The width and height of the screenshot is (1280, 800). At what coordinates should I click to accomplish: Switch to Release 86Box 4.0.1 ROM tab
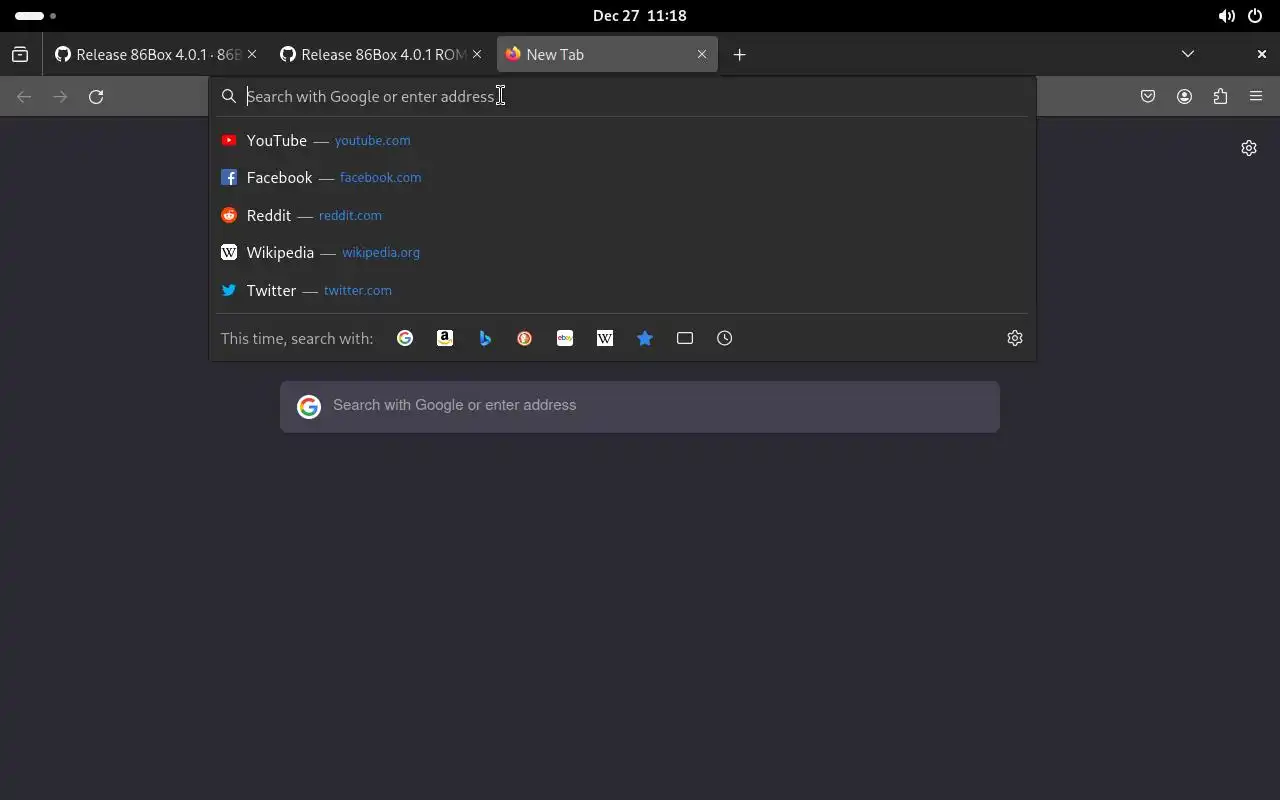coord(380,54)
